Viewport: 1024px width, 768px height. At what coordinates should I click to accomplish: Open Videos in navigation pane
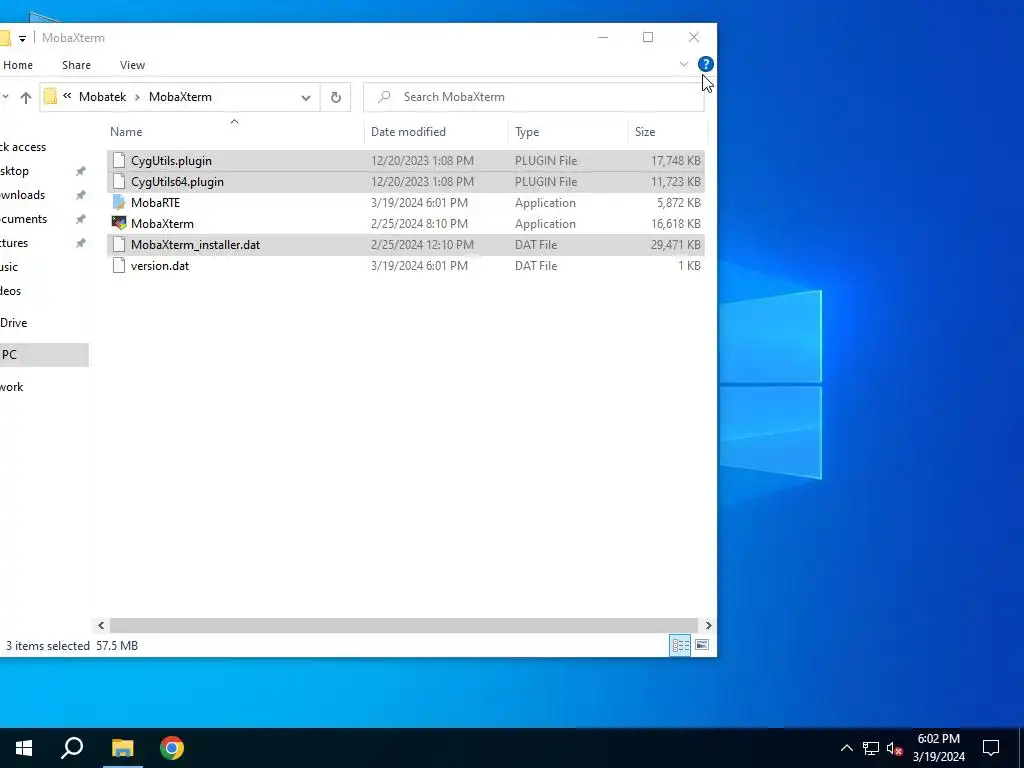point(10,291)
